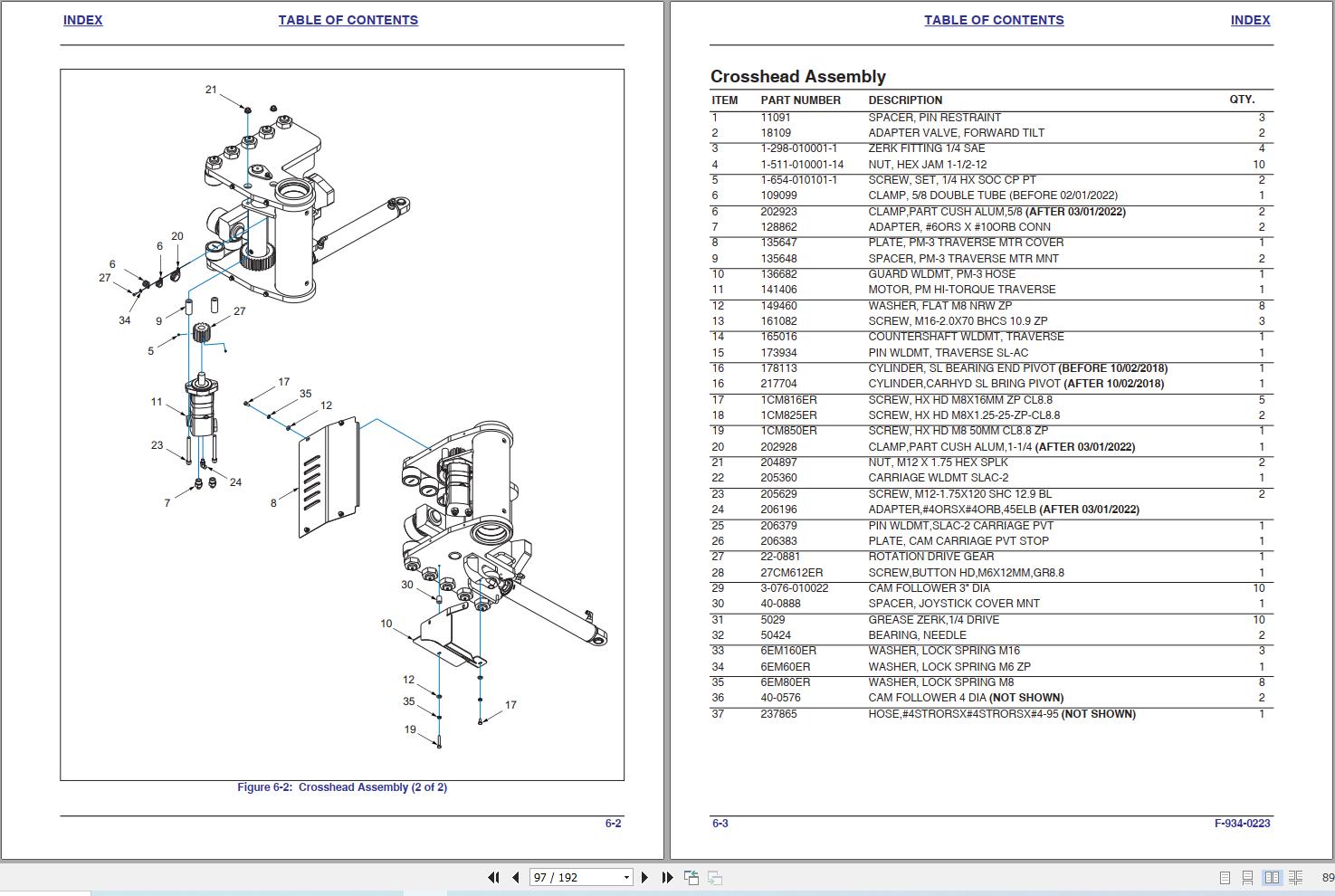The image size is (1335, 896).
Task: Click part number 206196
Action: 778,510
